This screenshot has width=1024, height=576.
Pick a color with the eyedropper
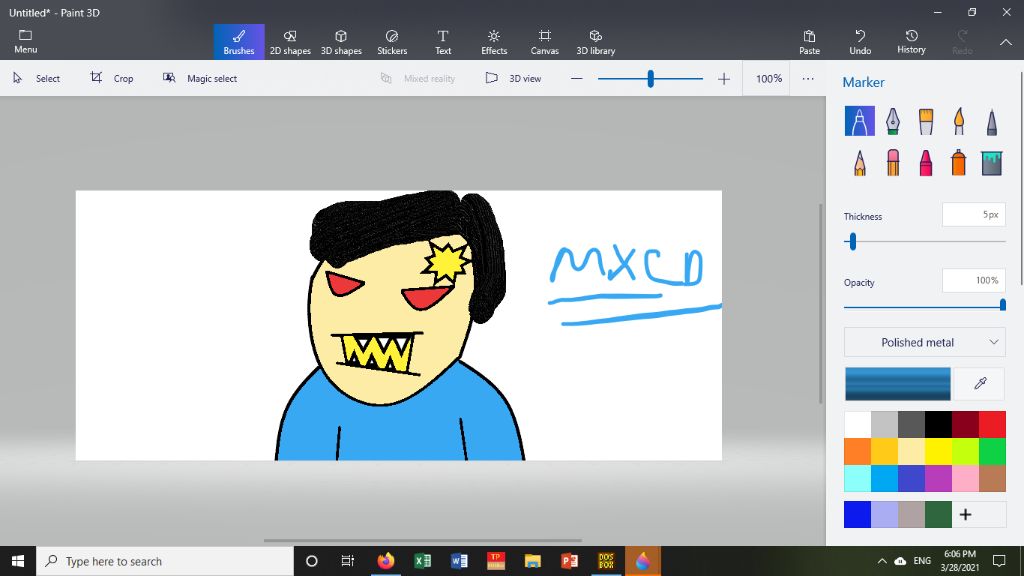[980, 383]
